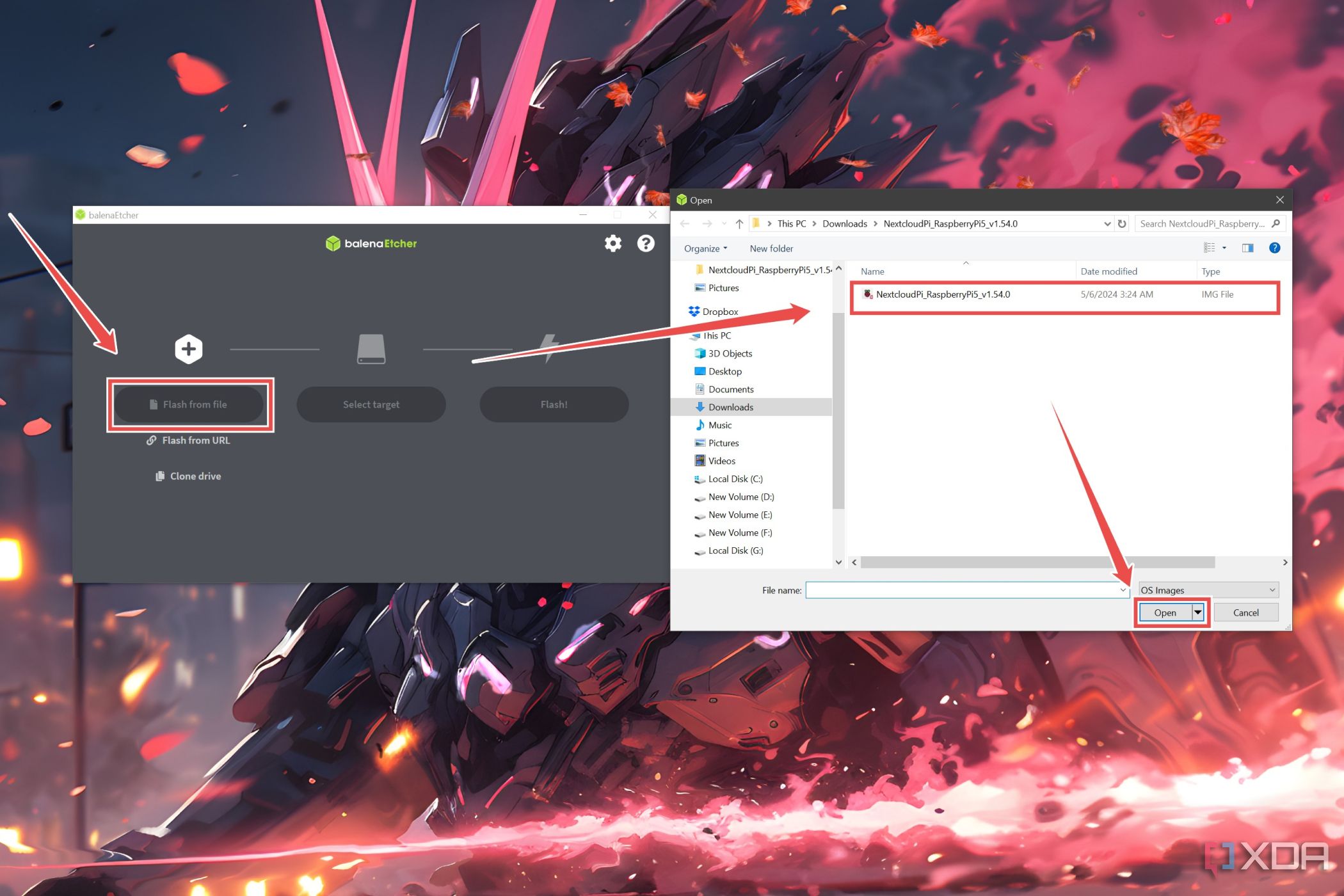Select Local Disk (G:)
The height and width of the screenshot is (896, 1344).
729,550
